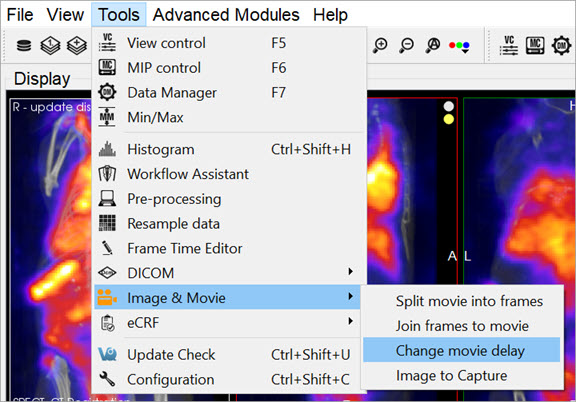The image size is (576, 402).
Task: Open the View control toolbar icon at right
Action: pos(509,45)
